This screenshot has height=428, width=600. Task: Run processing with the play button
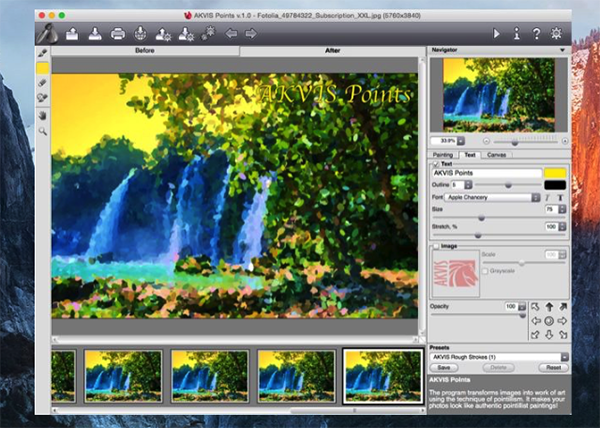click(x=496, y=34)
